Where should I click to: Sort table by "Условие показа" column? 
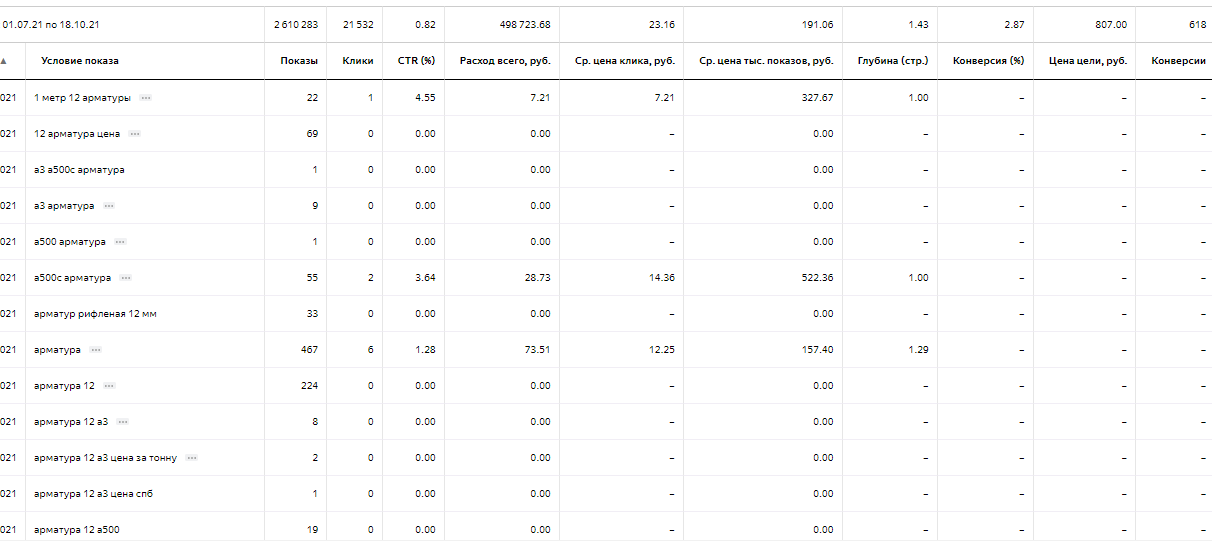80,61
